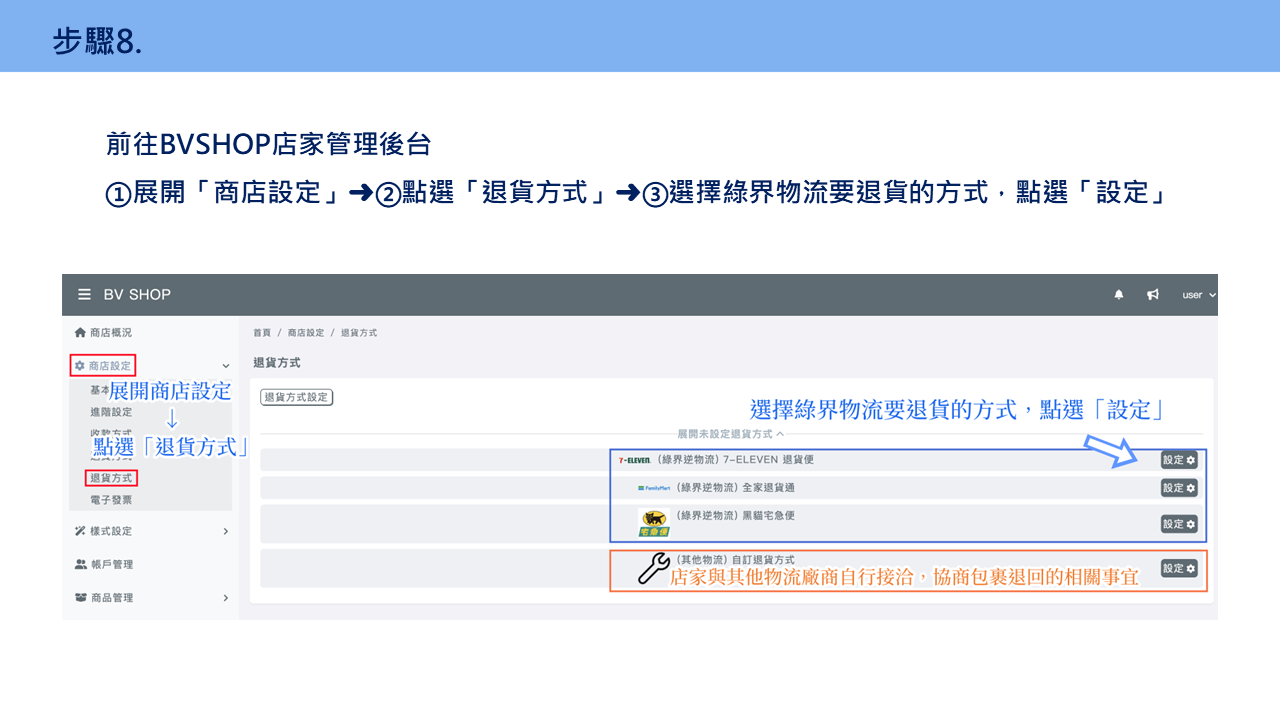
Task: Click the home icon next to 商店概況
Action: (x=80, y=333)
